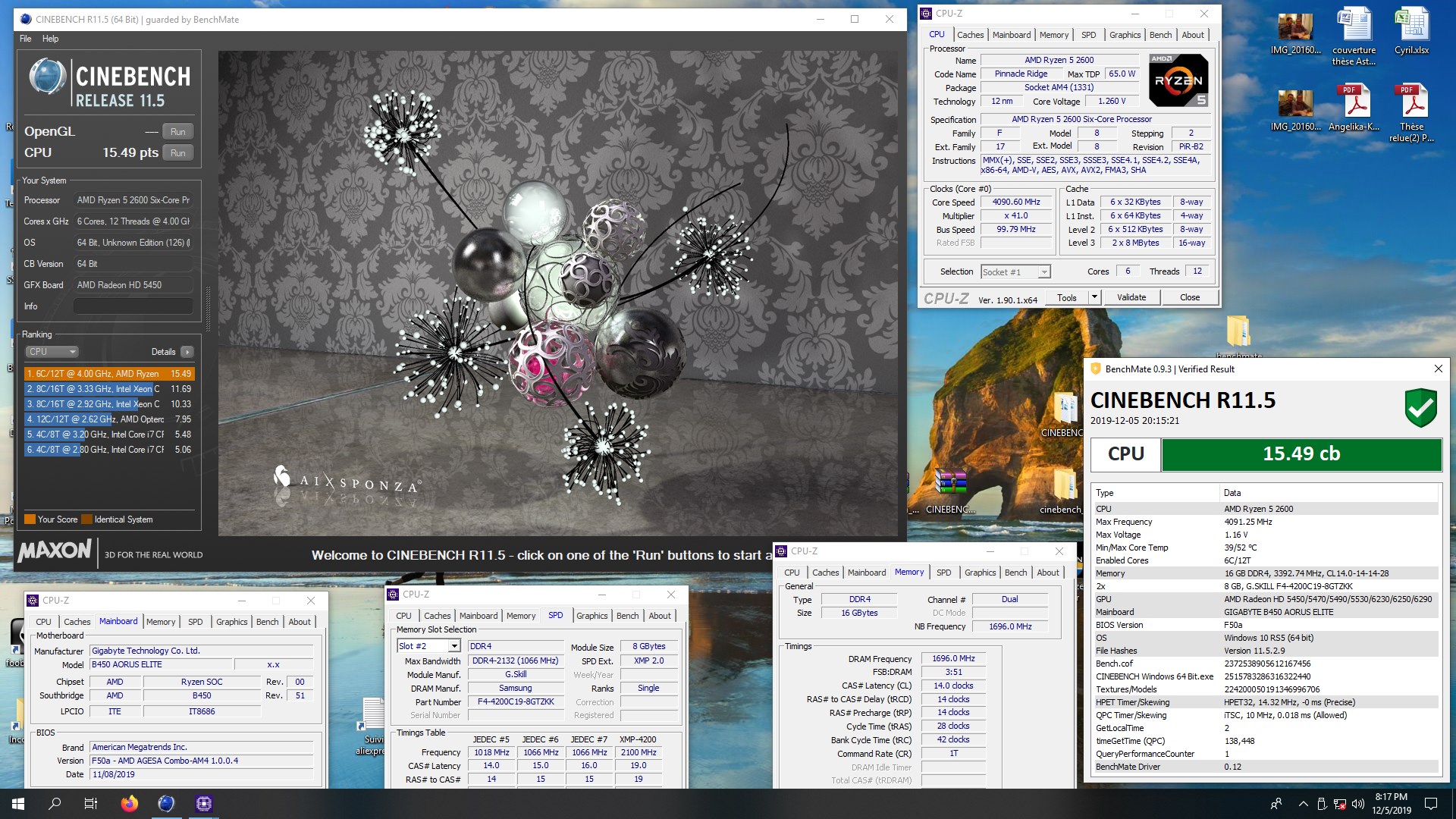
Task: Expand ranking Details arrow button
Action: 187,352
